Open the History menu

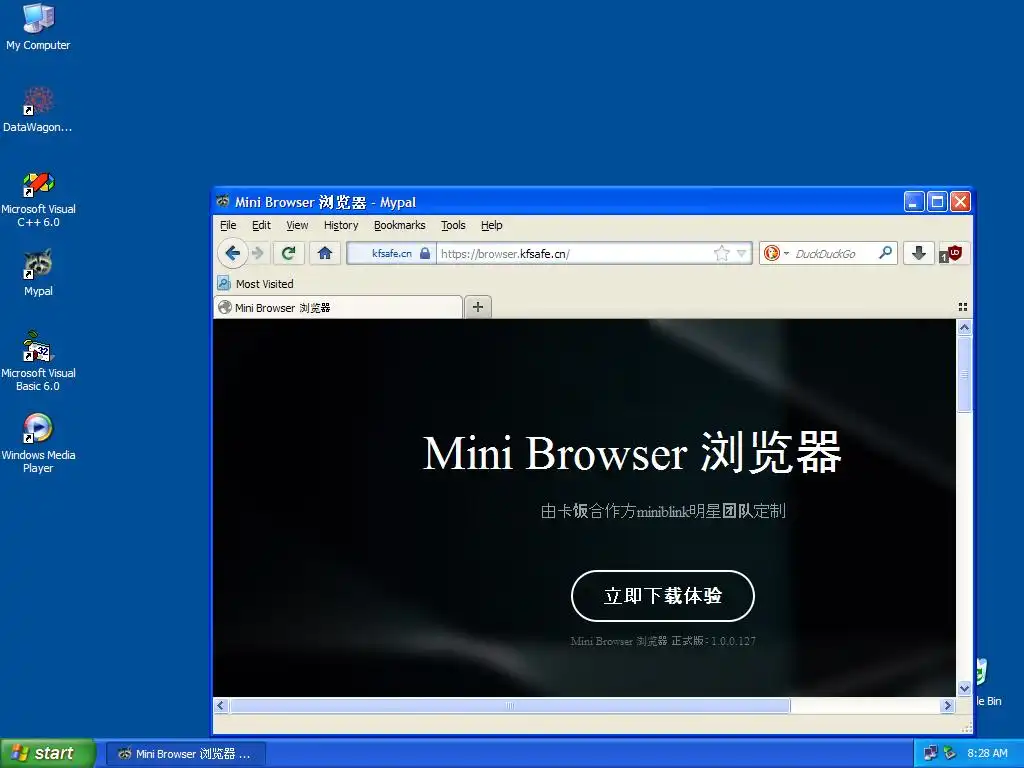tap(341, 225)
